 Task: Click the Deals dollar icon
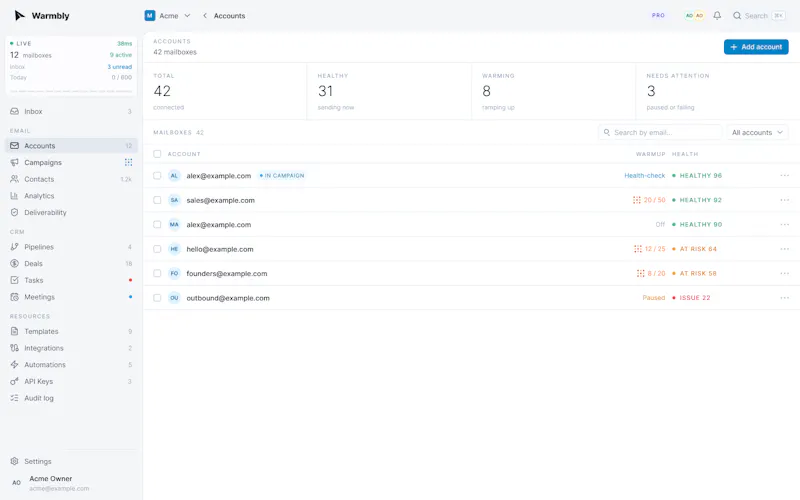(14, 263)
